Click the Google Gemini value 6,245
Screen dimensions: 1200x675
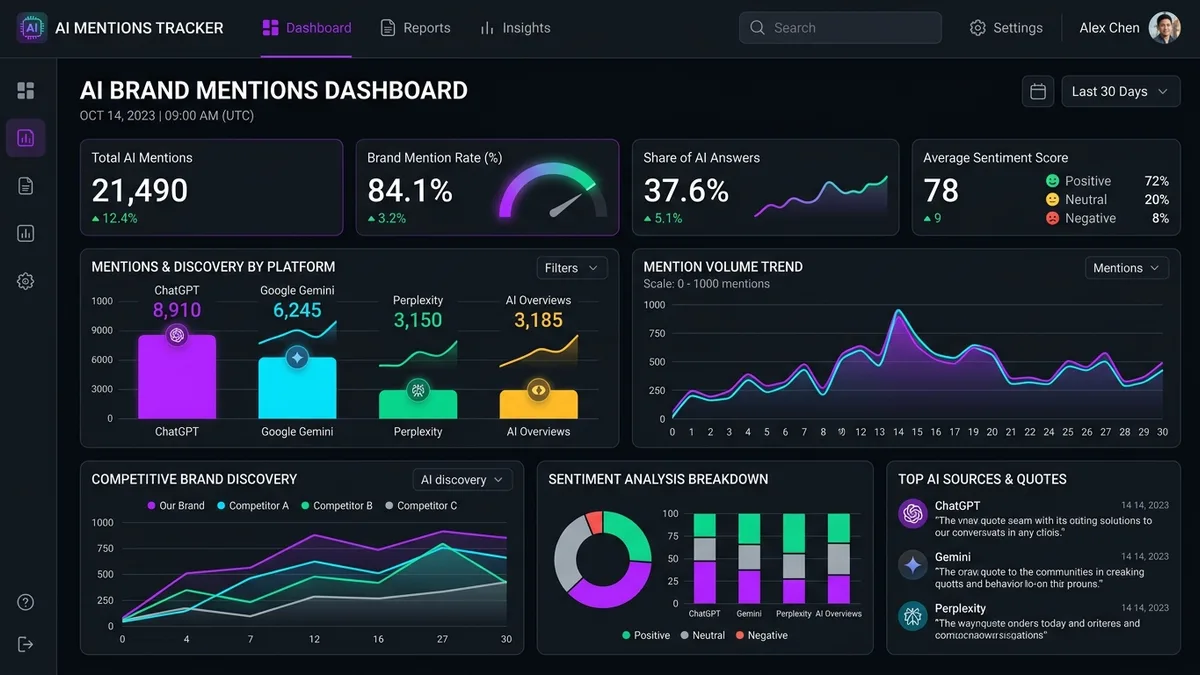297,310
